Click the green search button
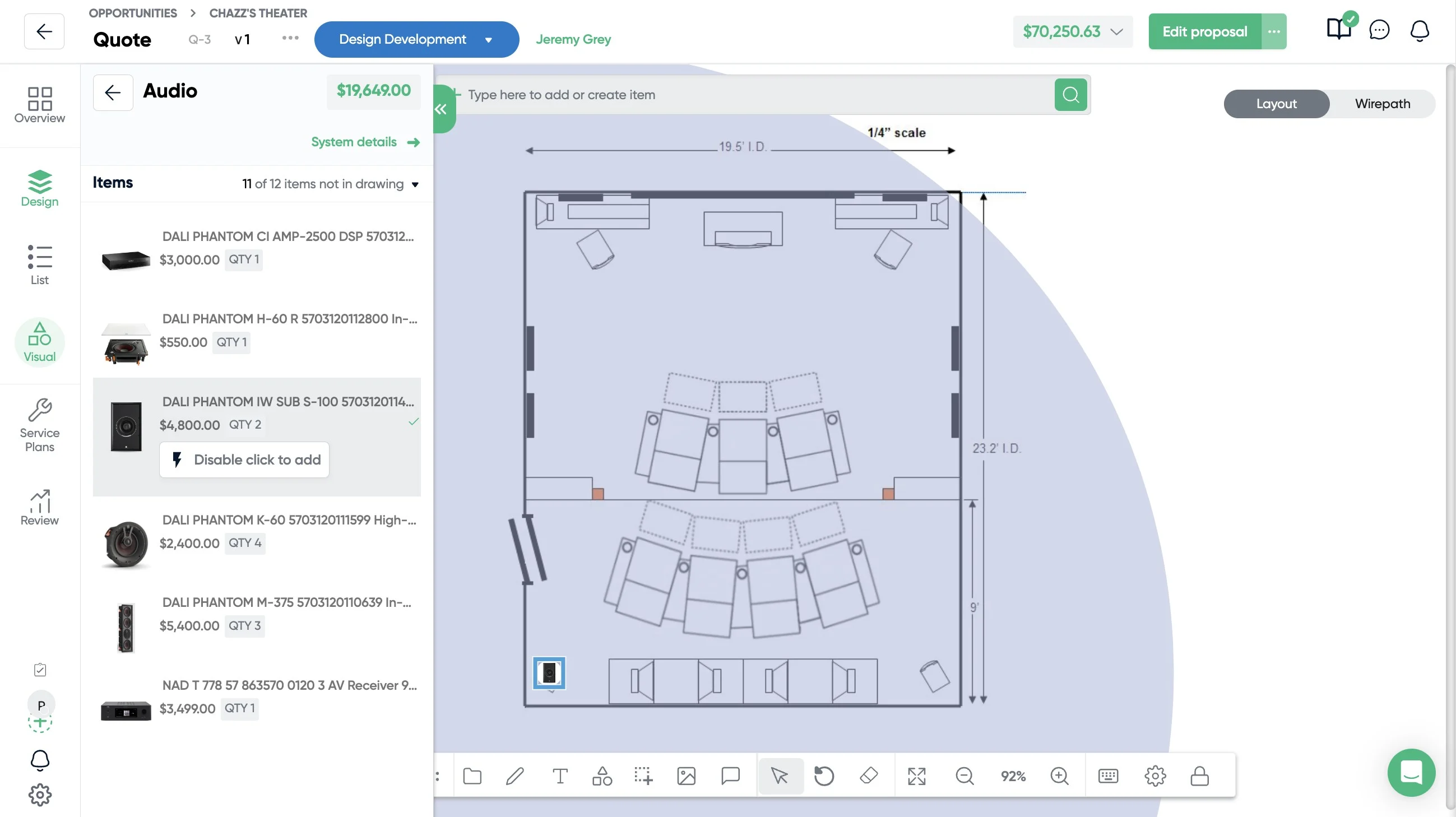Screen dimensions: 1456x817 click(1070, 94)
